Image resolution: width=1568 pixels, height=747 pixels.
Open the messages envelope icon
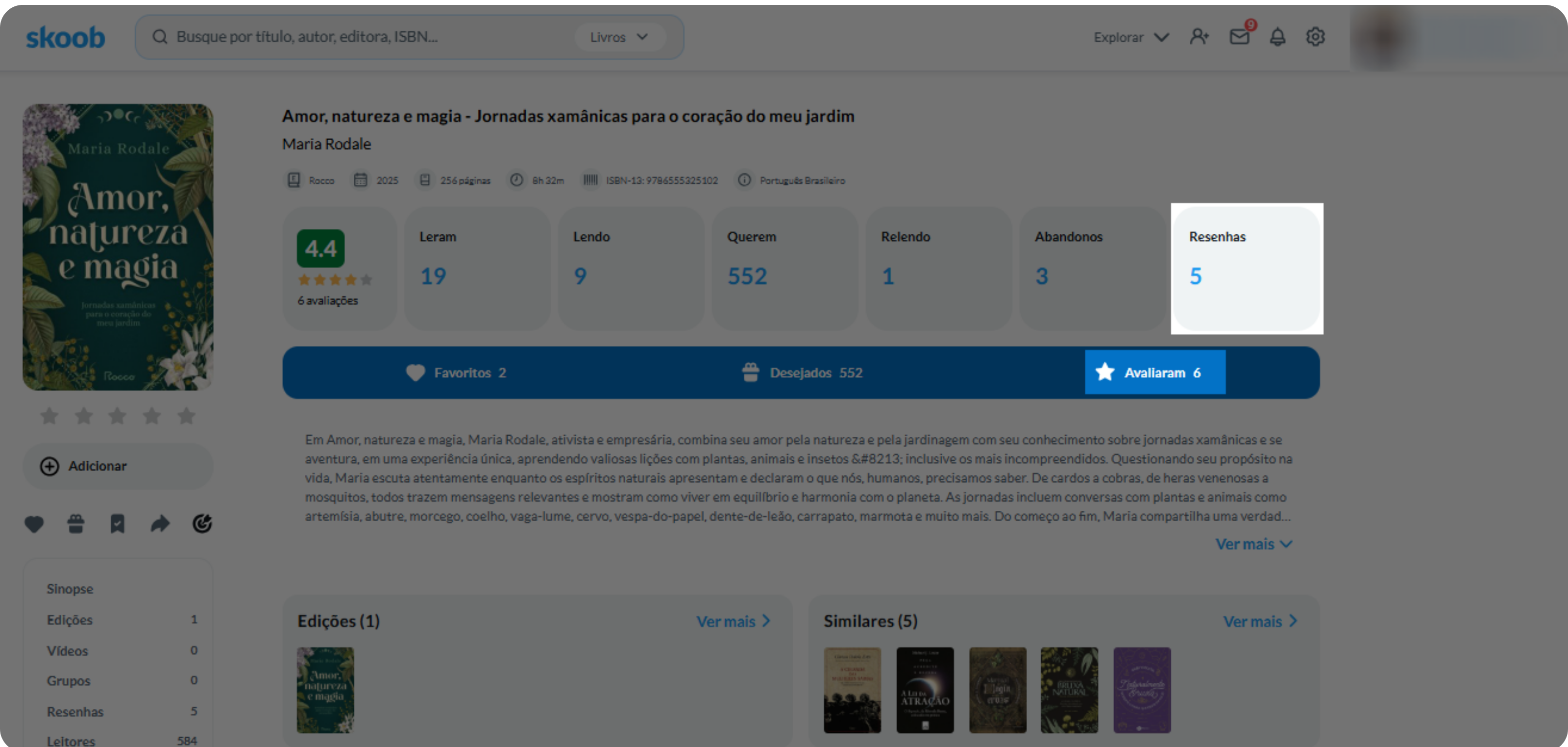[1239, 37]
